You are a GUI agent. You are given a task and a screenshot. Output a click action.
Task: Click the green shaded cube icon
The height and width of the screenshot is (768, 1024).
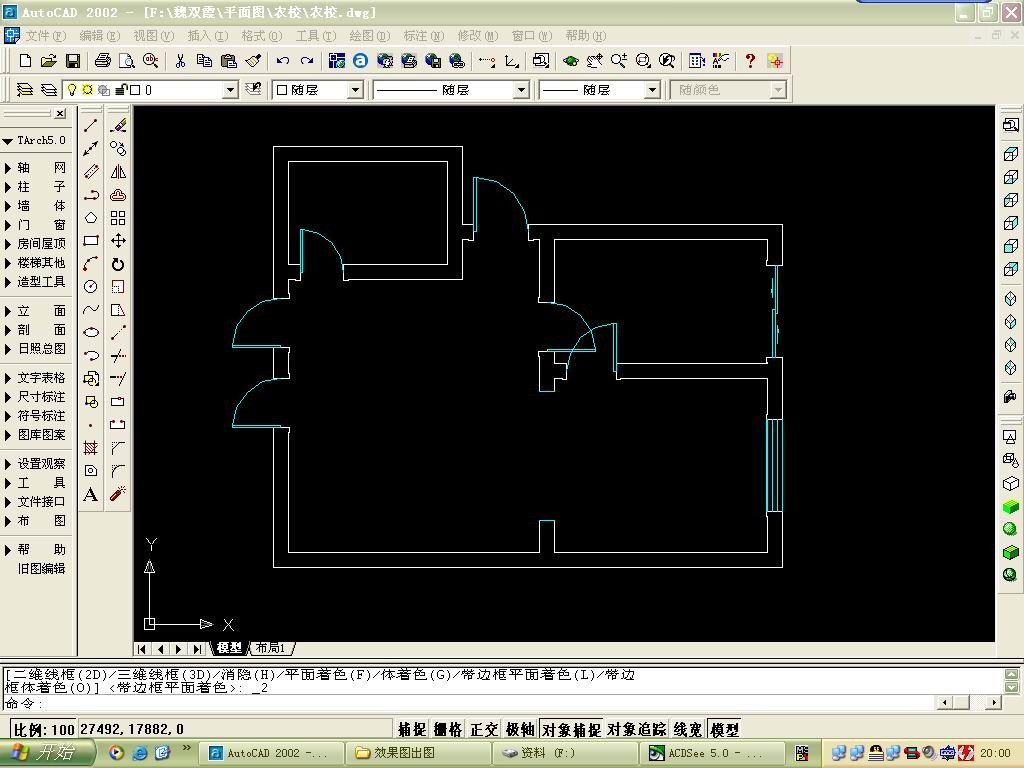coord(1010,506)
